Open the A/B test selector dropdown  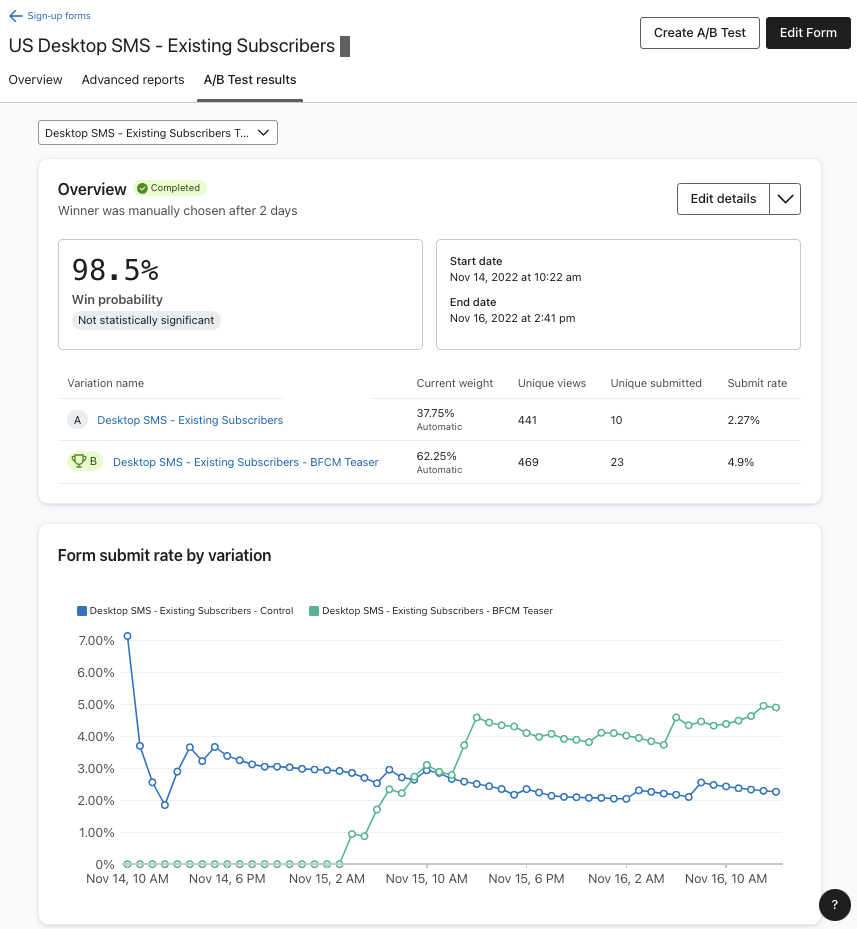point(157,132)
